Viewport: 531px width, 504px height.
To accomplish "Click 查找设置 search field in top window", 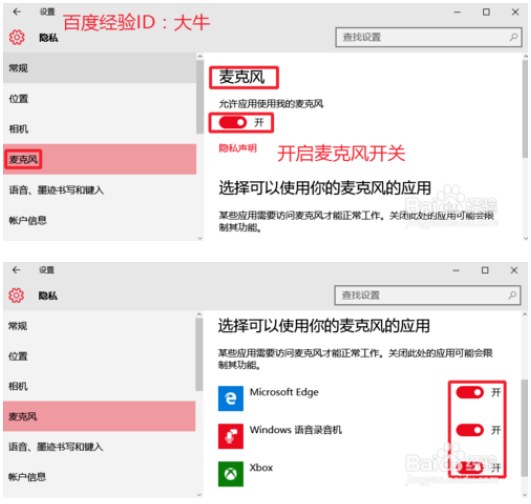I will pyautogui.click(x=428, y=37).
